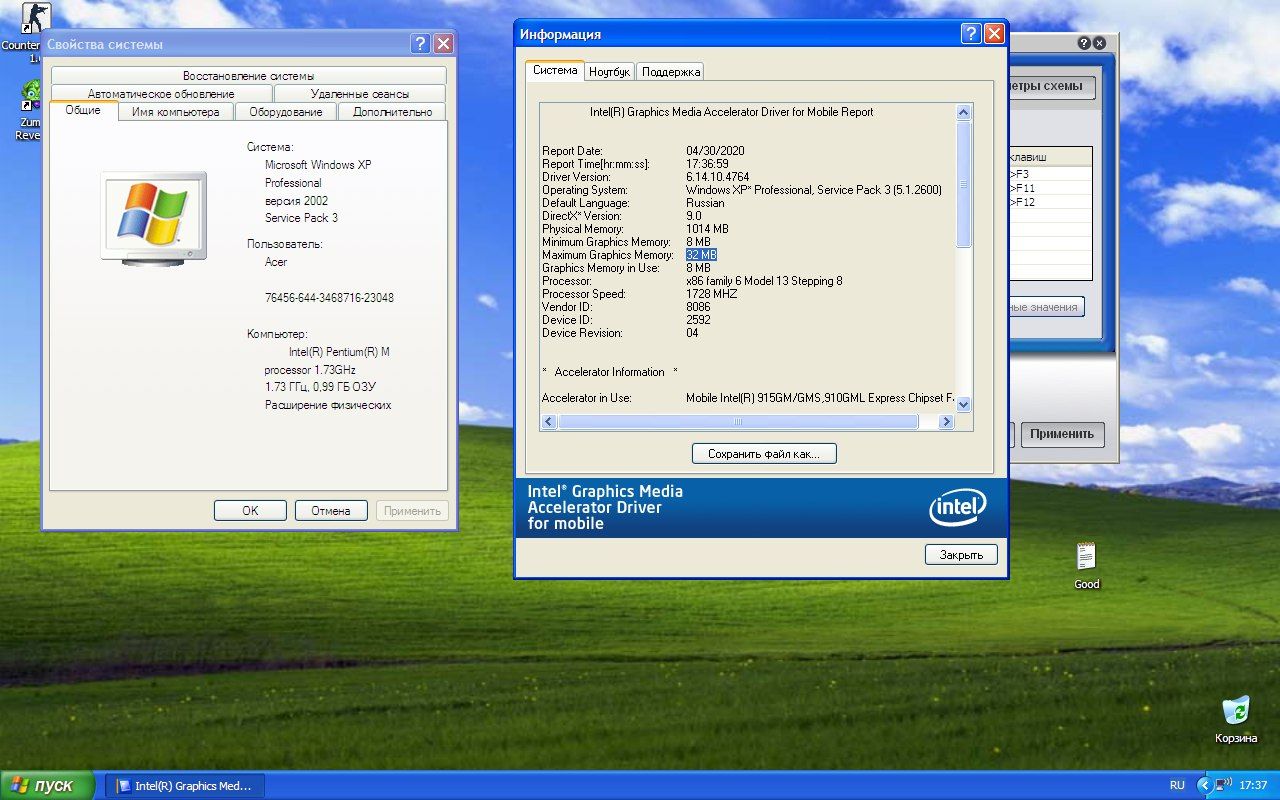The image size is (1280, 800).
Task: Click Применить in the right background window
Action: 1062,434
